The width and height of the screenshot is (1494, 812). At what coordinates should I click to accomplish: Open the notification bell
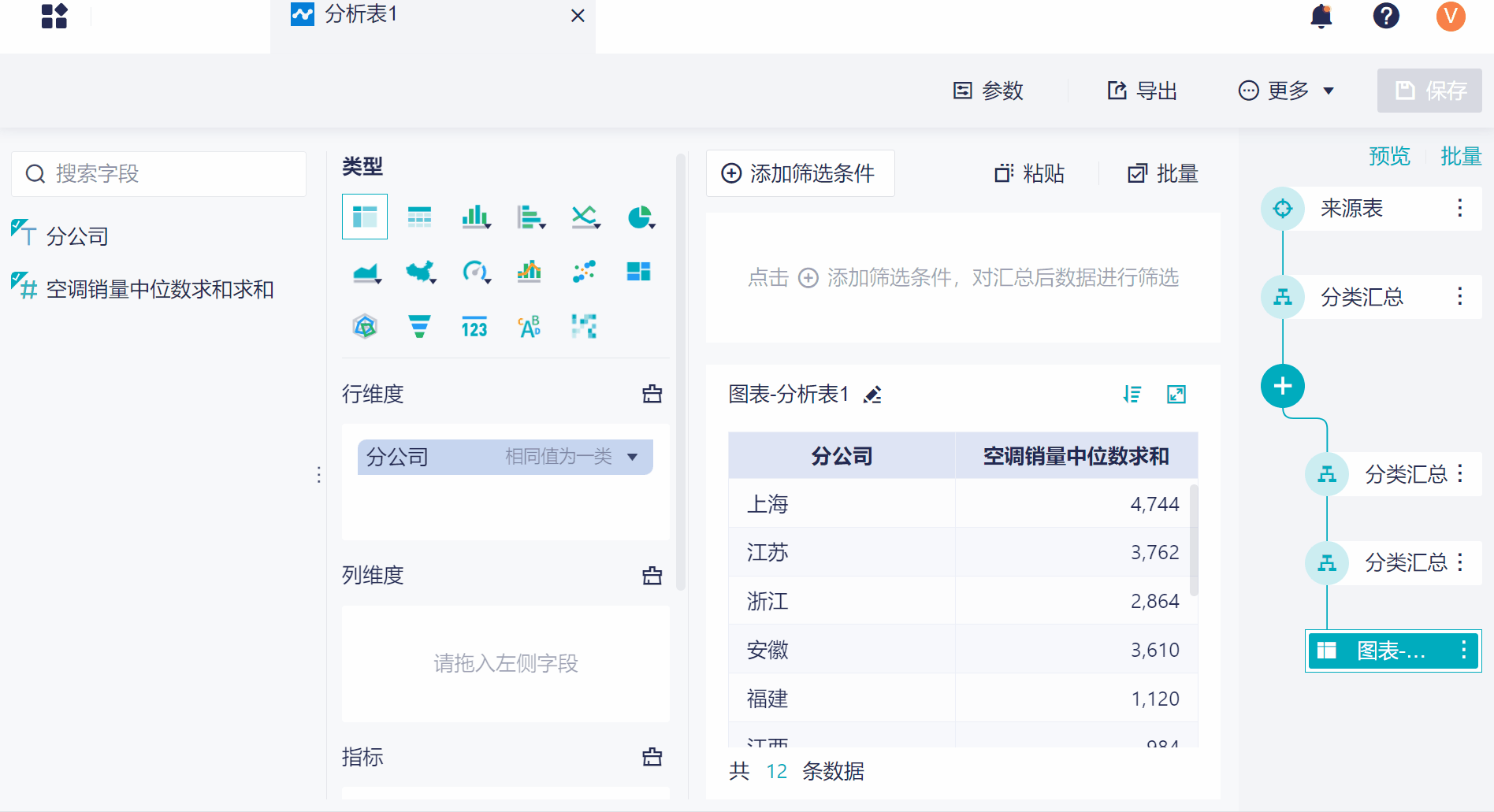pos(1321,17)
